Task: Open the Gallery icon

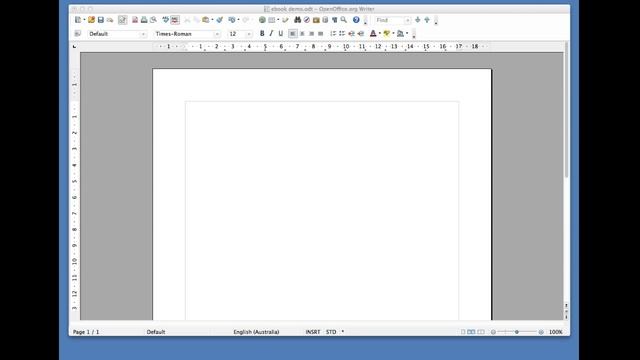Action: (316, 20)
